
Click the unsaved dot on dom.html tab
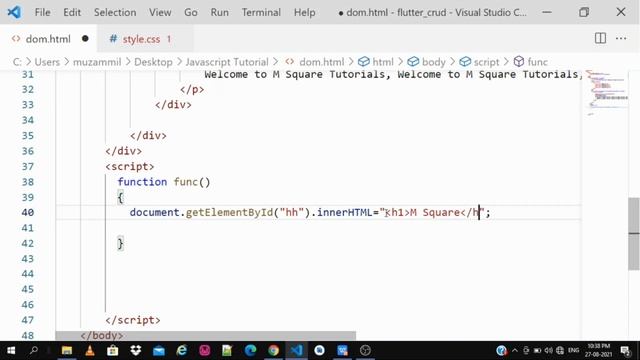(85, 39)
